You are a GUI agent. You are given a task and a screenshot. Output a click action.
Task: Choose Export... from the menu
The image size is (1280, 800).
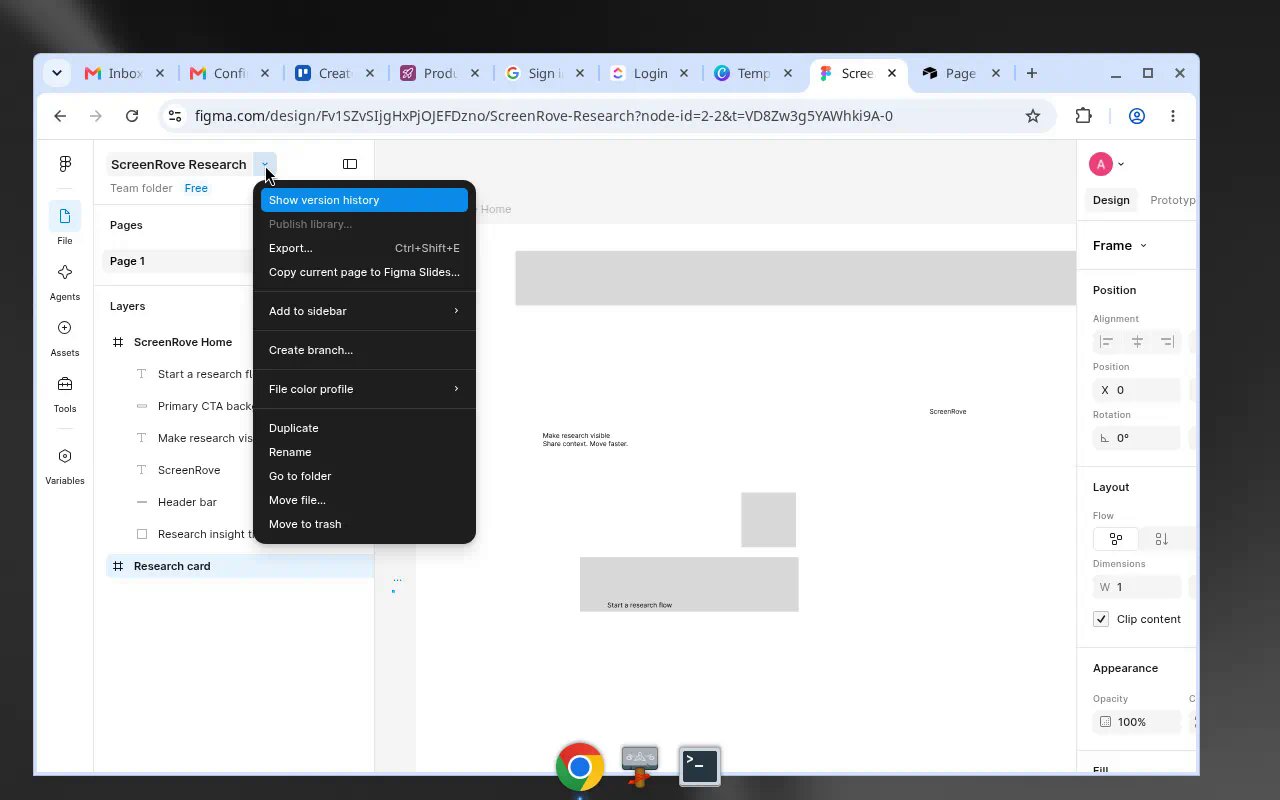364,248
